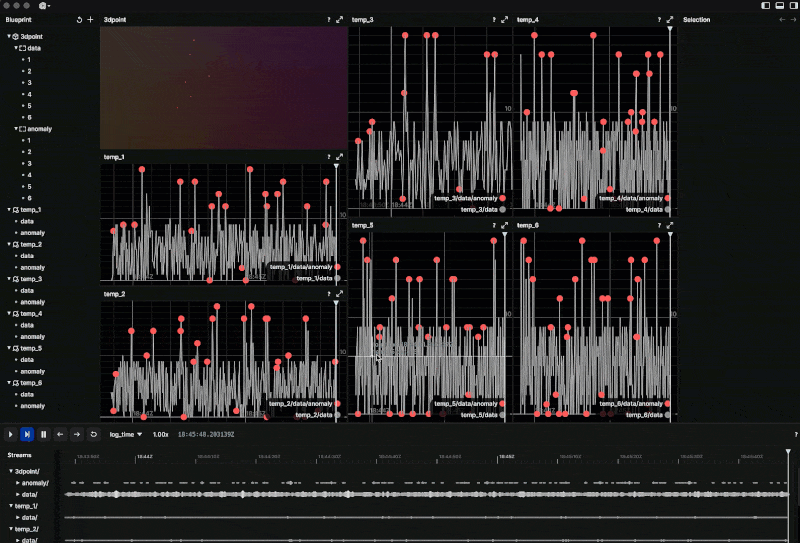Select the temp_2 view title tab
800x543 pixels.
[x=114, y=295]
